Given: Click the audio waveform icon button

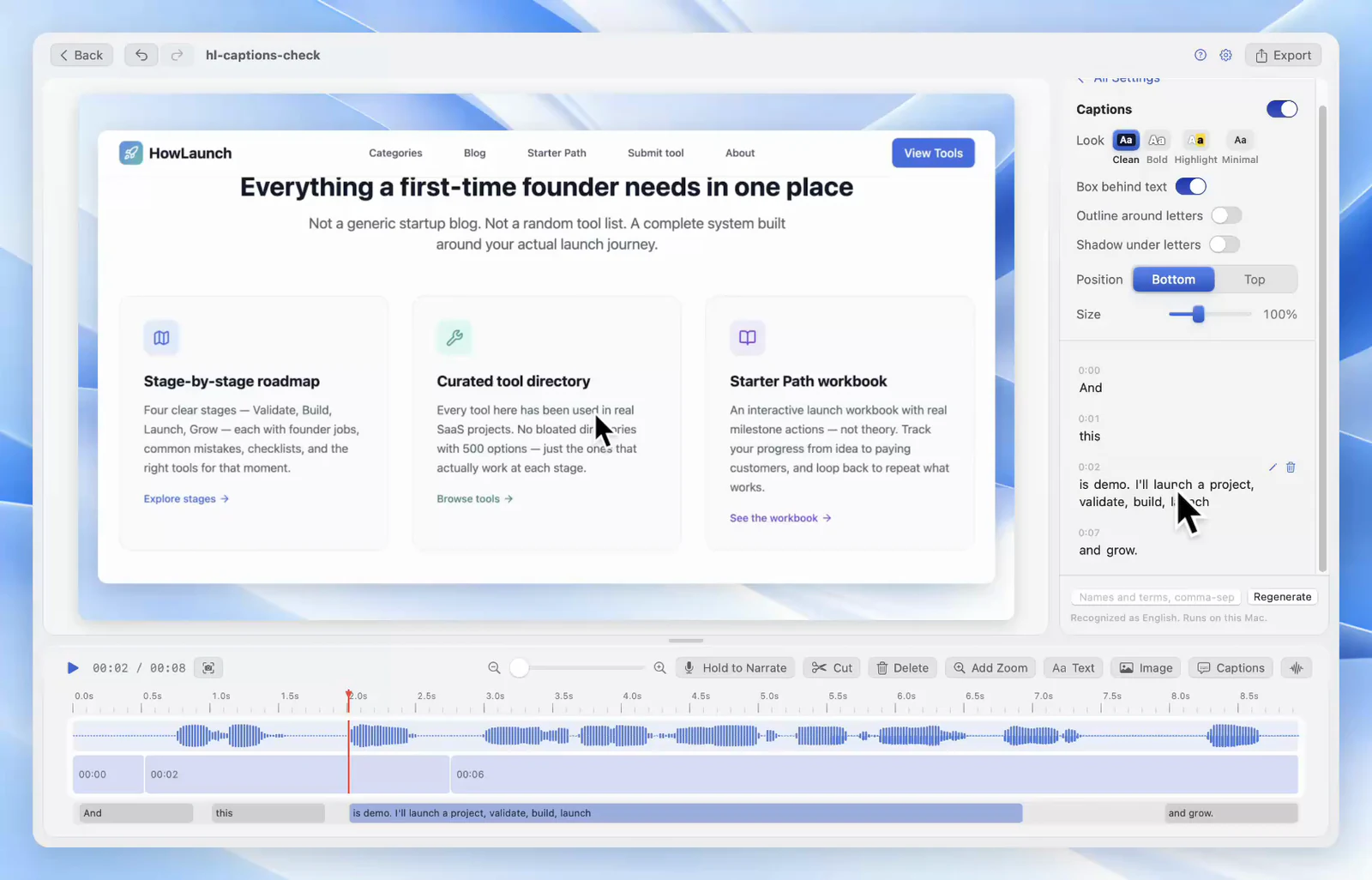Looking at the screenshot, I should click(1297, 668).
